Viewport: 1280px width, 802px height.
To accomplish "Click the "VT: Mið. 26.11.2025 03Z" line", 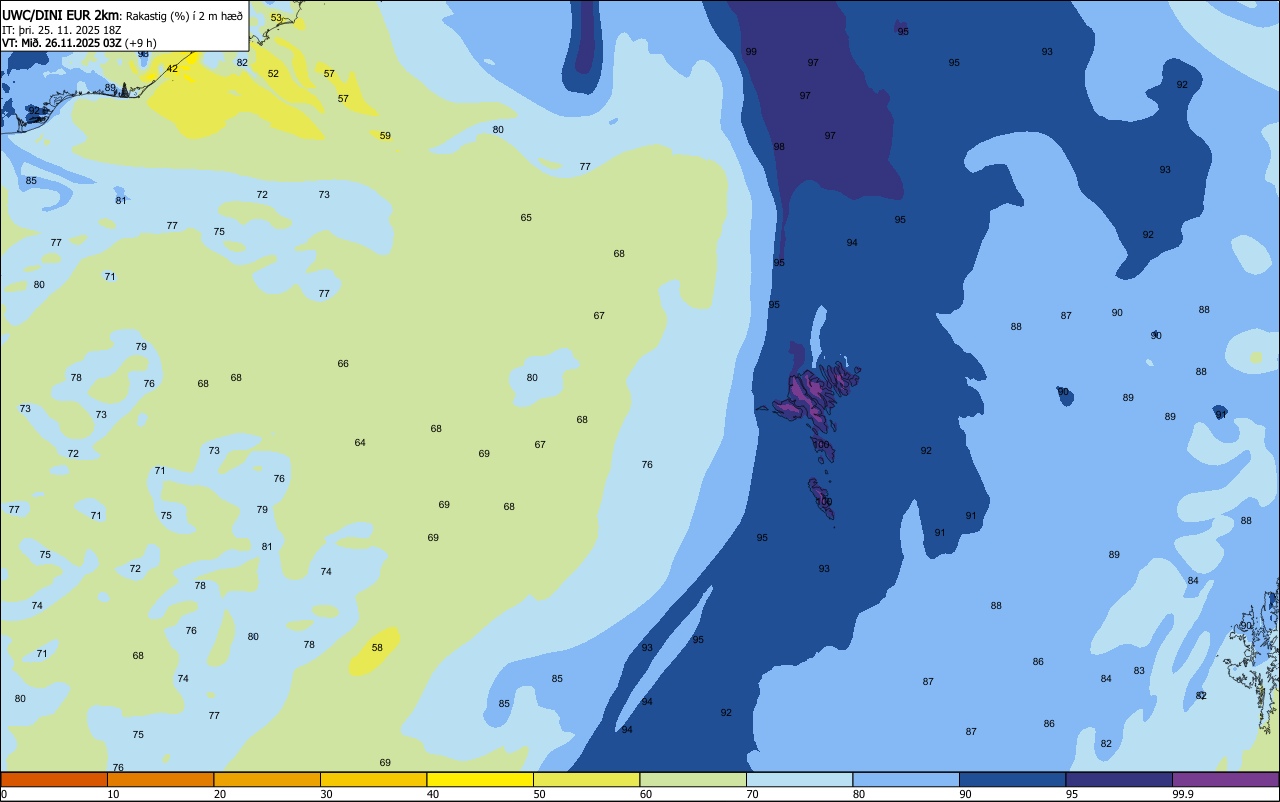I will [x=63, y=43].
